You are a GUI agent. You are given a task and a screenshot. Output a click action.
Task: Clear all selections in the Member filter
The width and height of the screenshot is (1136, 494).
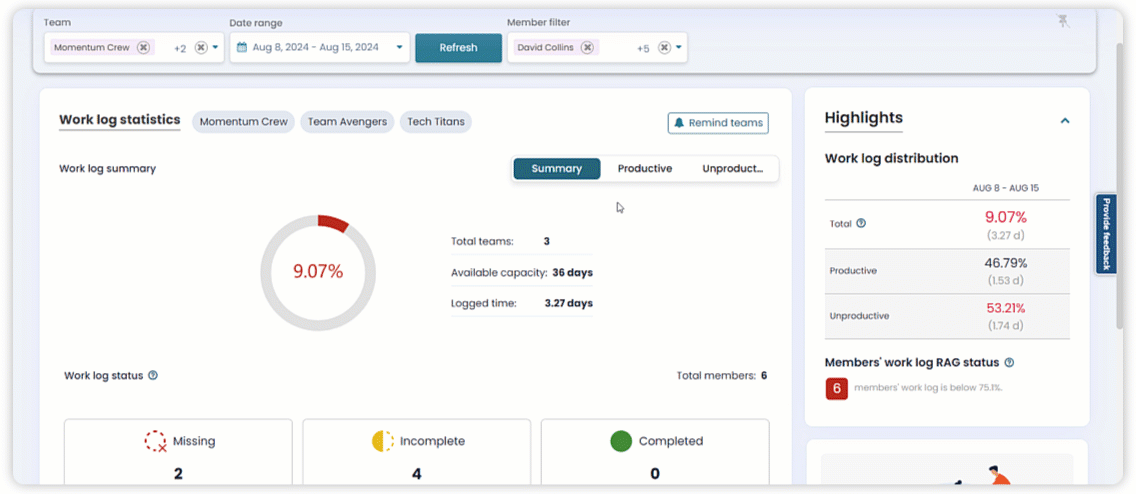click(x=664, y=47)
